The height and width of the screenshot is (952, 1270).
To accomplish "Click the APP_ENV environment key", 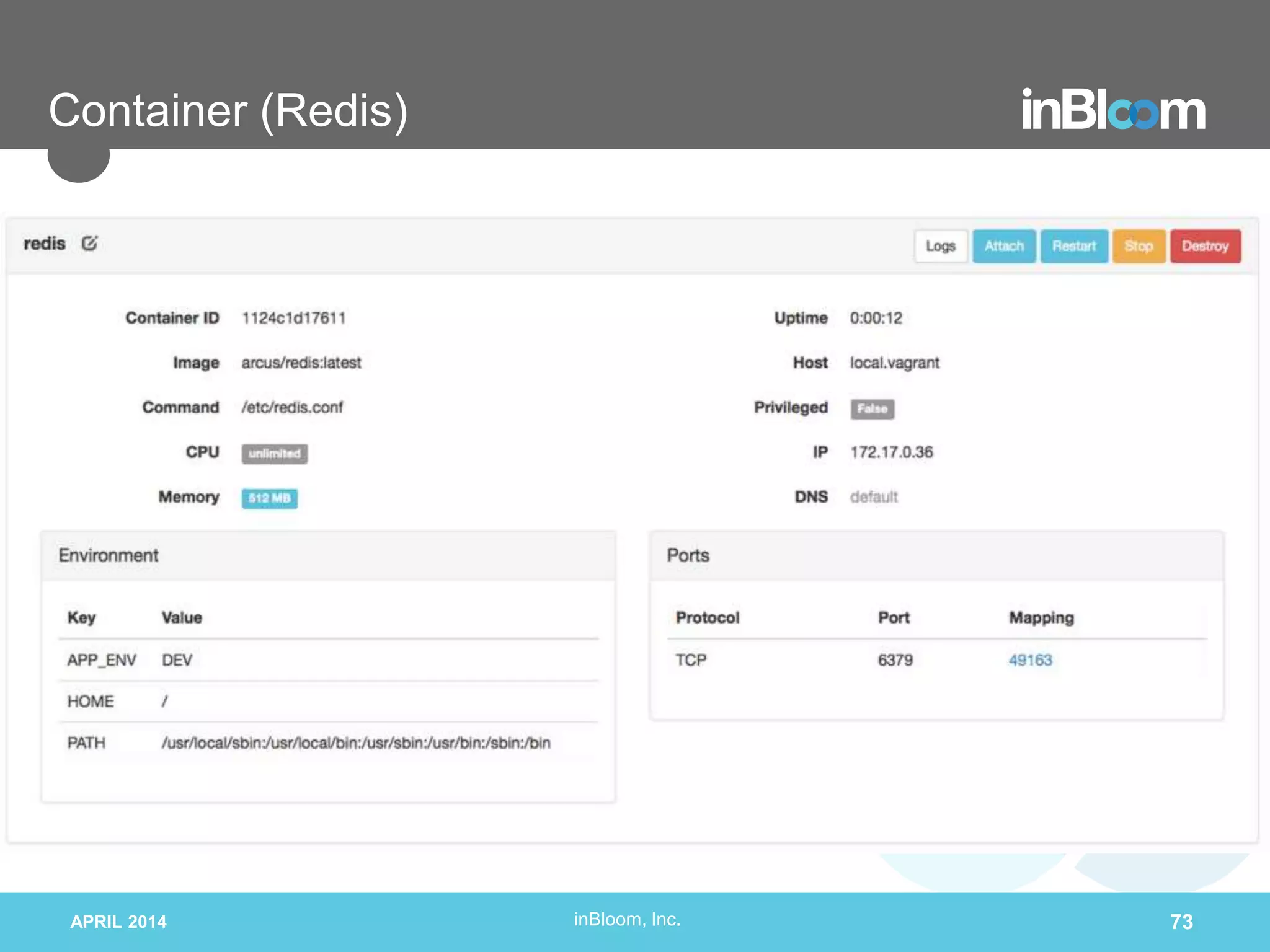I will 102,660.
